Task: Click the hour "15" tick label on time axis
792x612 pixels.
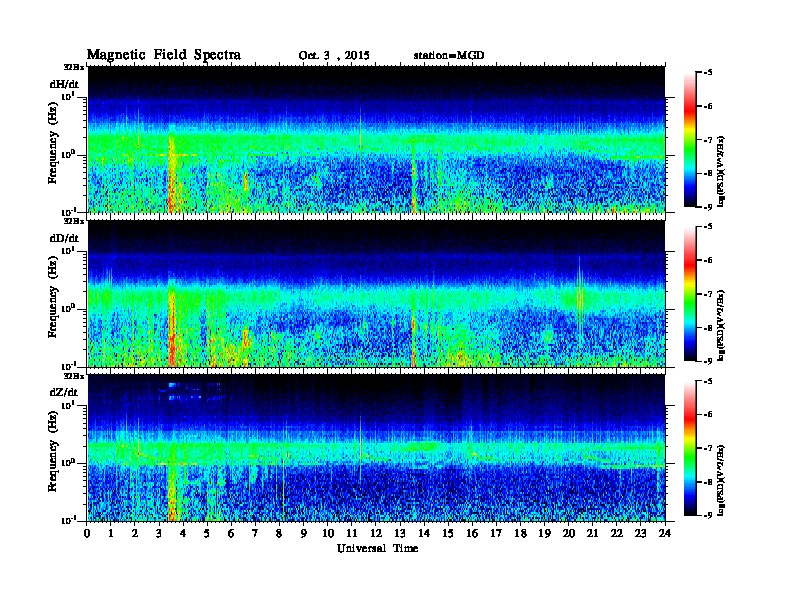Action: click(x=448, y=533)
